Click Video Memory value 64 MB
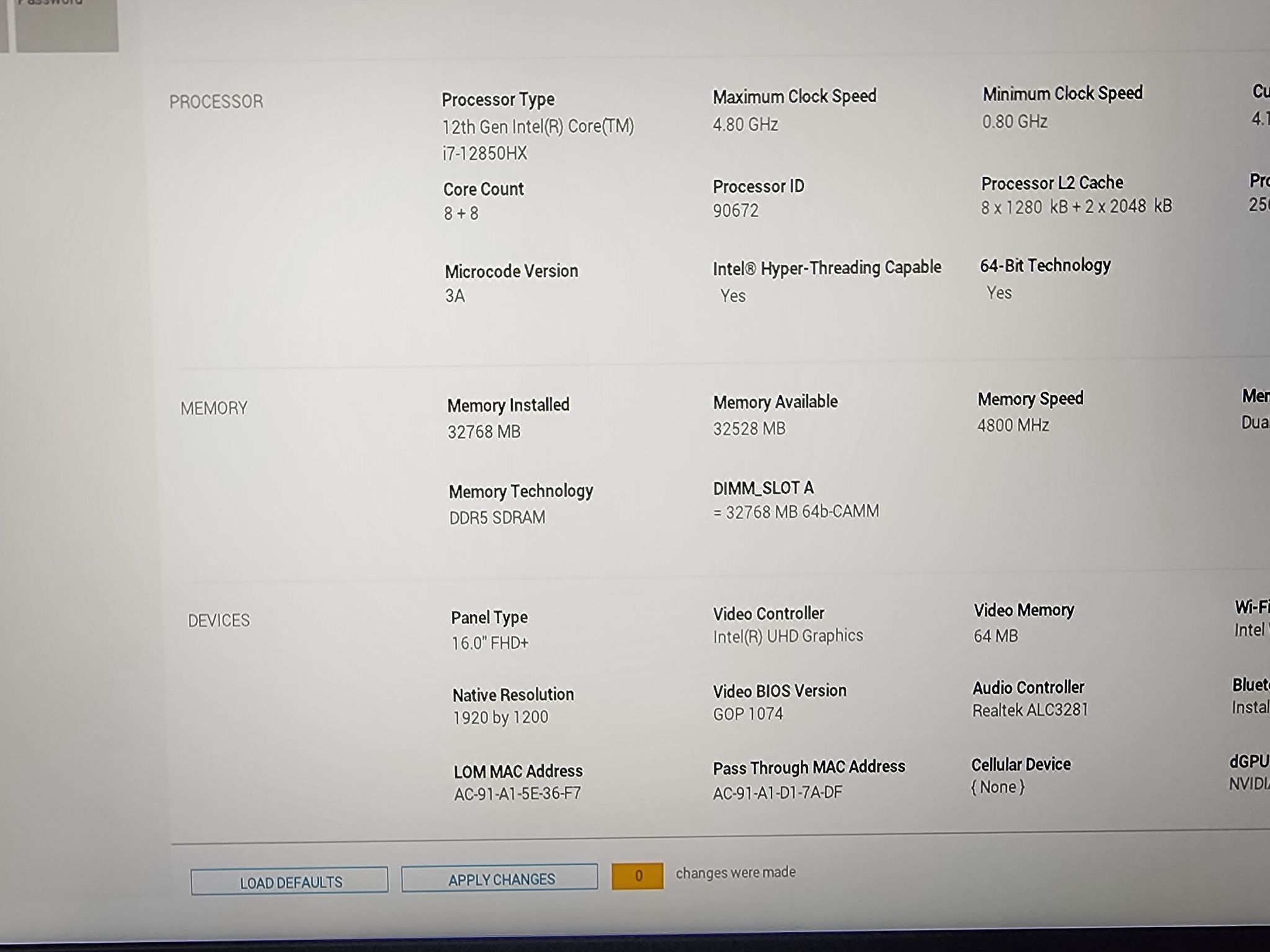Image resolution: width=1270 pixels, height=952 pixels. [x=996, y=637]
